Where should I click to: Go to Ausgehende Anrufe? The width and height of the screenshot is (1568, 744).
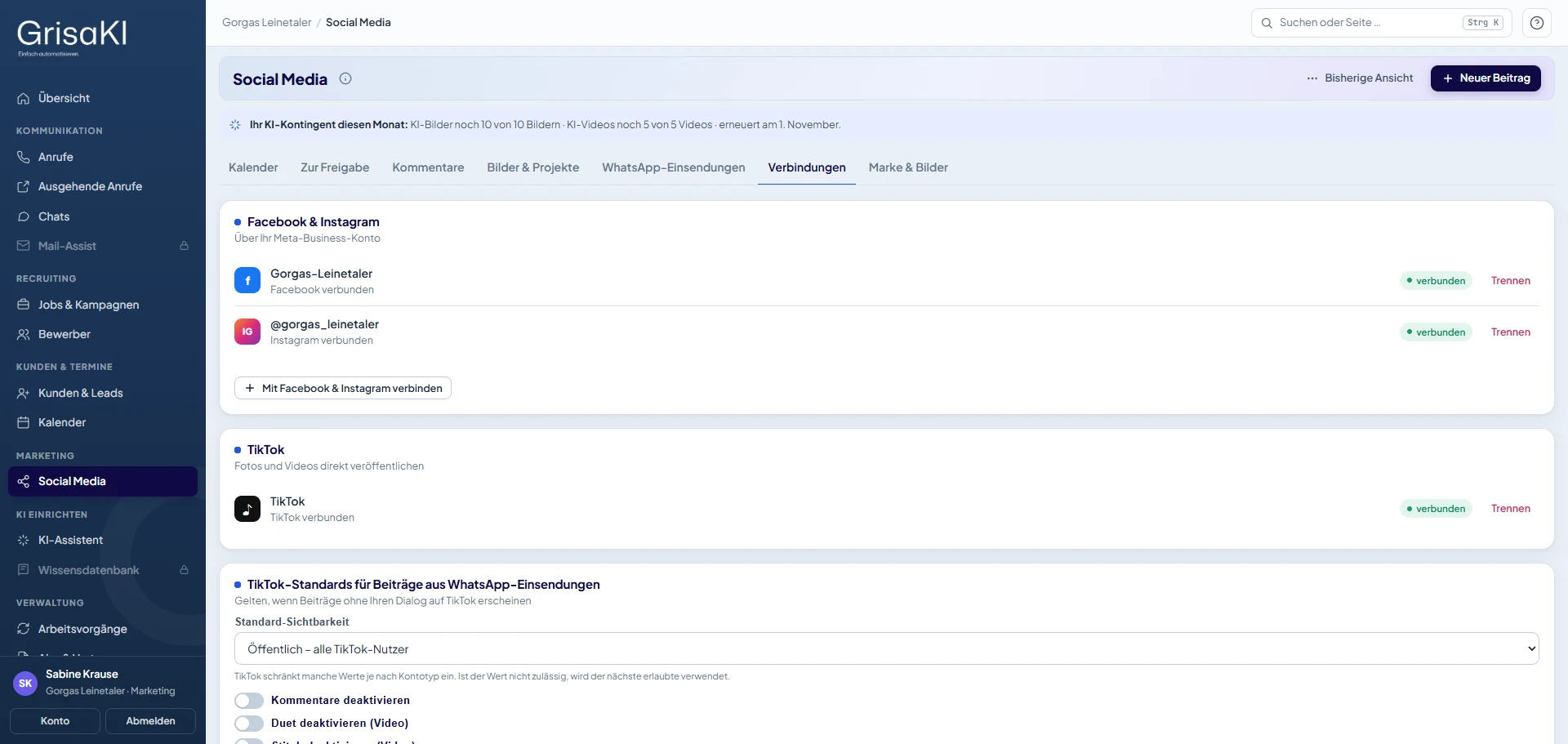pyautogui.click(x=103, y=186)
